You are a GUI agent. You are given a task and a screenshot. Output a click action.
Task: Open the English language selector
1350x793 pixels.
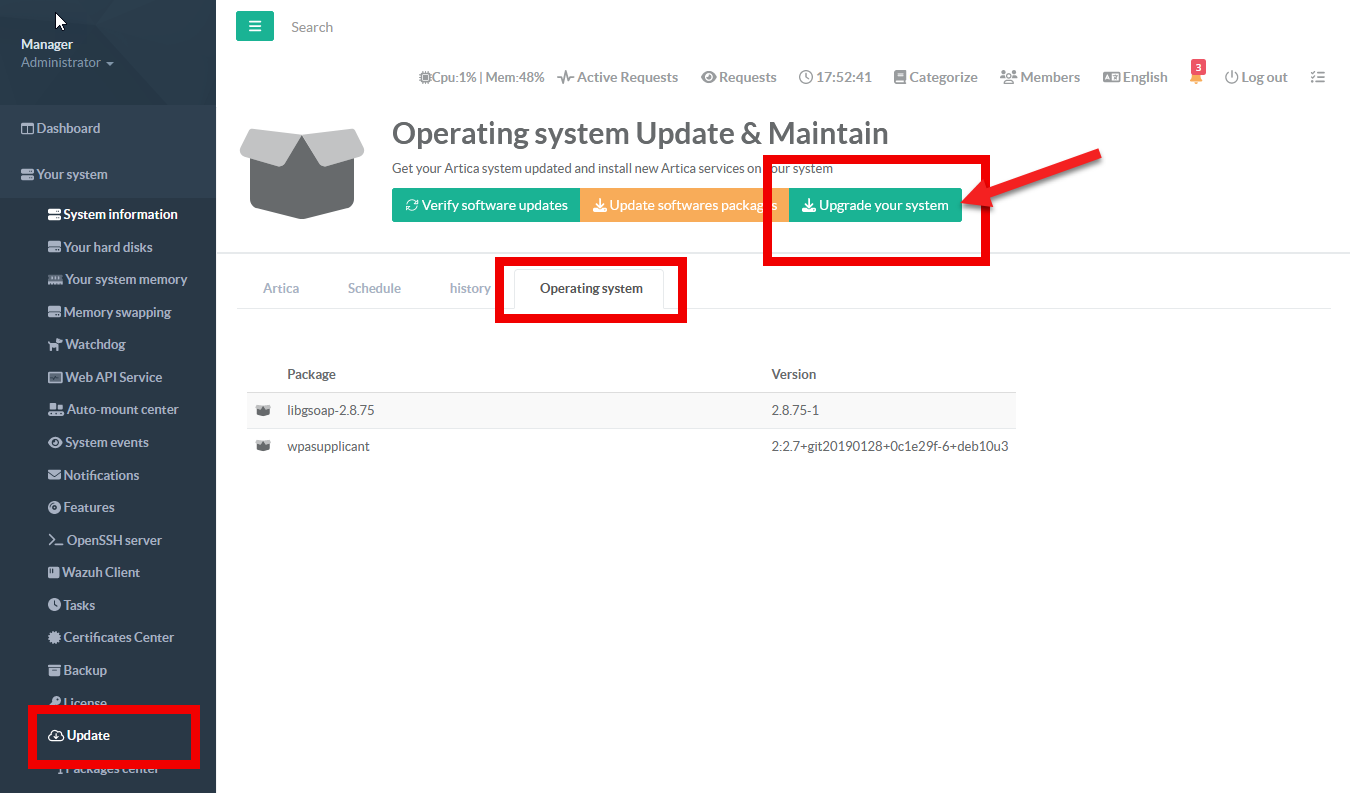point(1135,77)
